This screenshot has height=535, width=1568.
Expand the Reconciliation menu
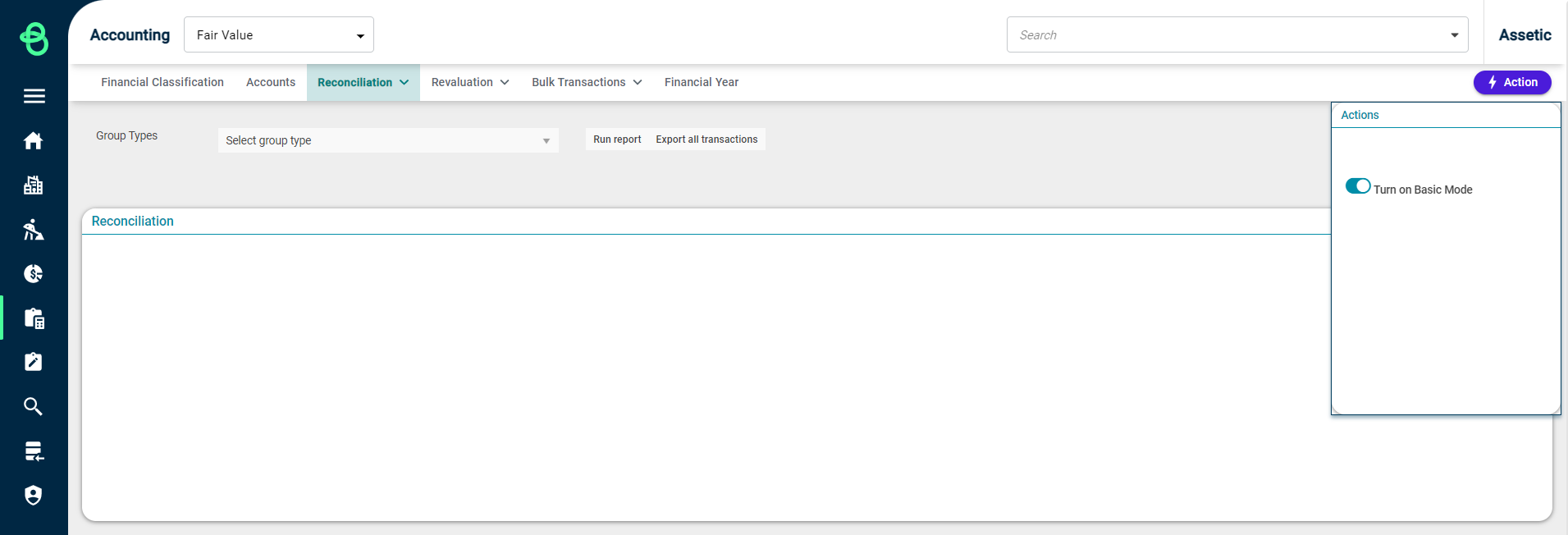pyautogui.click(x=363, y=82)
